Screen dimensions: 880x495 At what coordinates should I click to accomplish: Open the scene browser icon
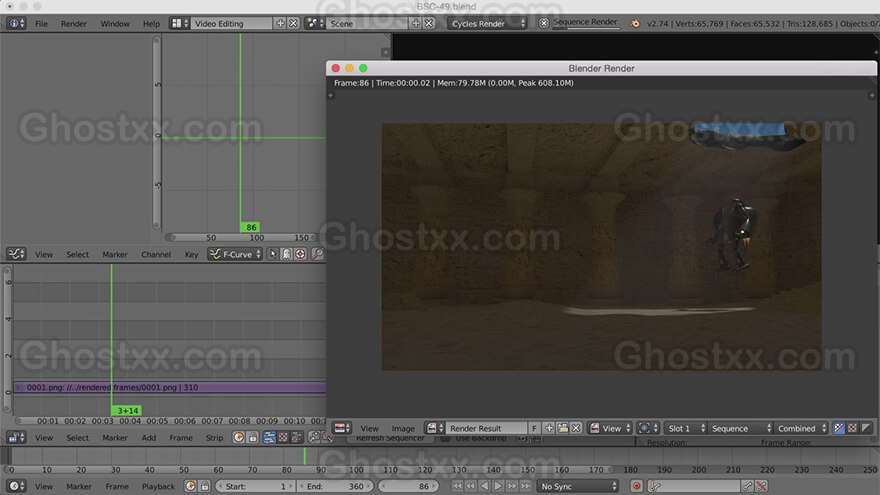(315, 24)
